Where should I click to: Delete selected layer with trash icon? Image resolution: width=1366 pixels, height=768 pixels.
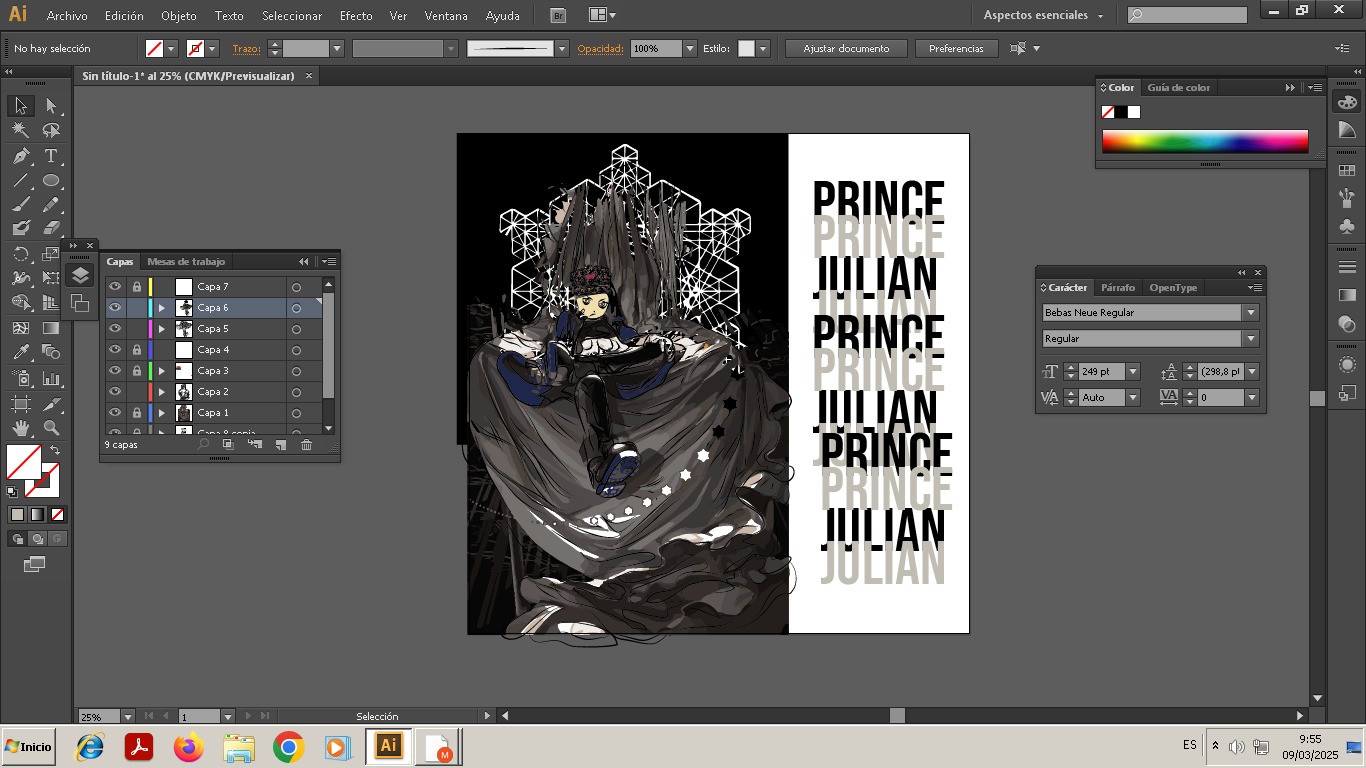point(307,445)
